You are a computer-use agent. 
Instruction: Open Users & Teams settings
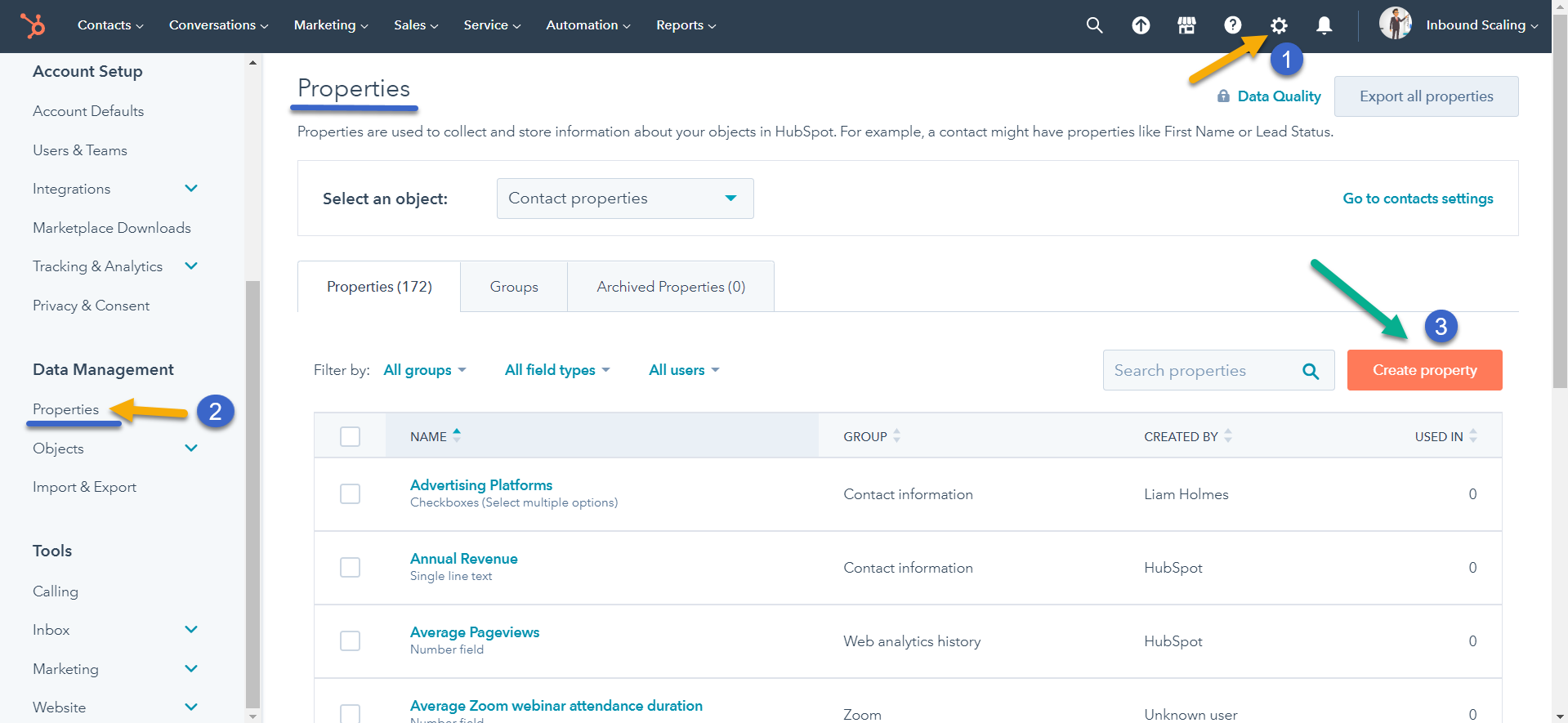pyautogui.click(x=80, y=150)
